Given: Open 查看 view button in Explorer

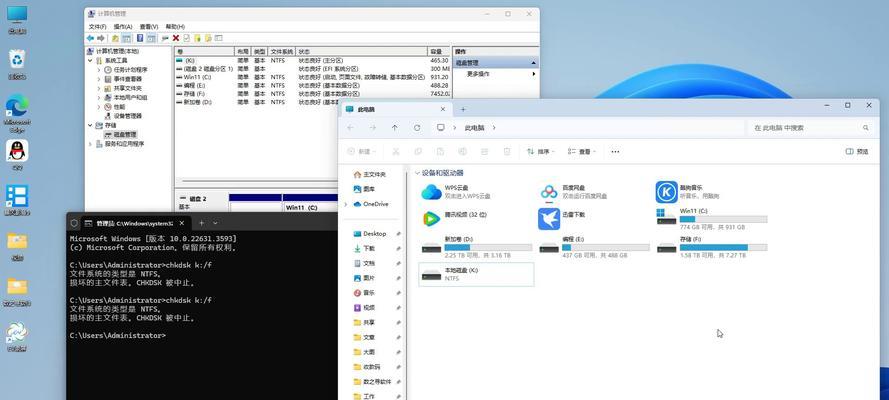Looking at the screenshot, I should click(582, 151).
